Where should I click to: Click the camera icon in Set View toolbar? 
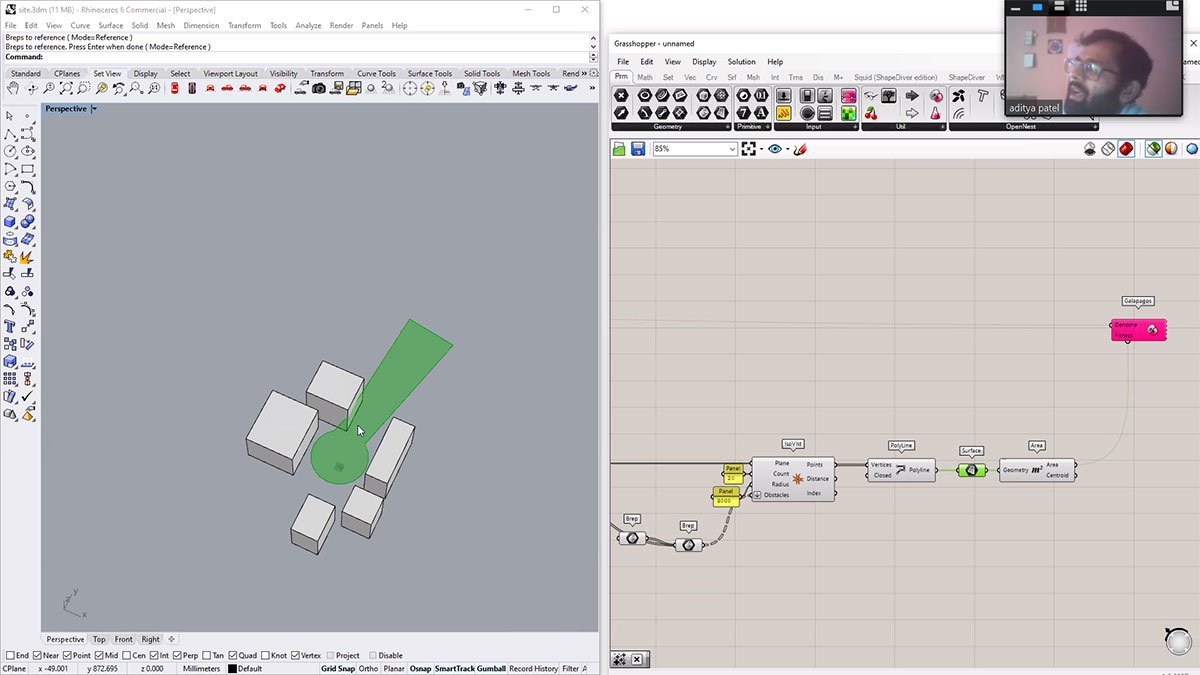point(318,89)
